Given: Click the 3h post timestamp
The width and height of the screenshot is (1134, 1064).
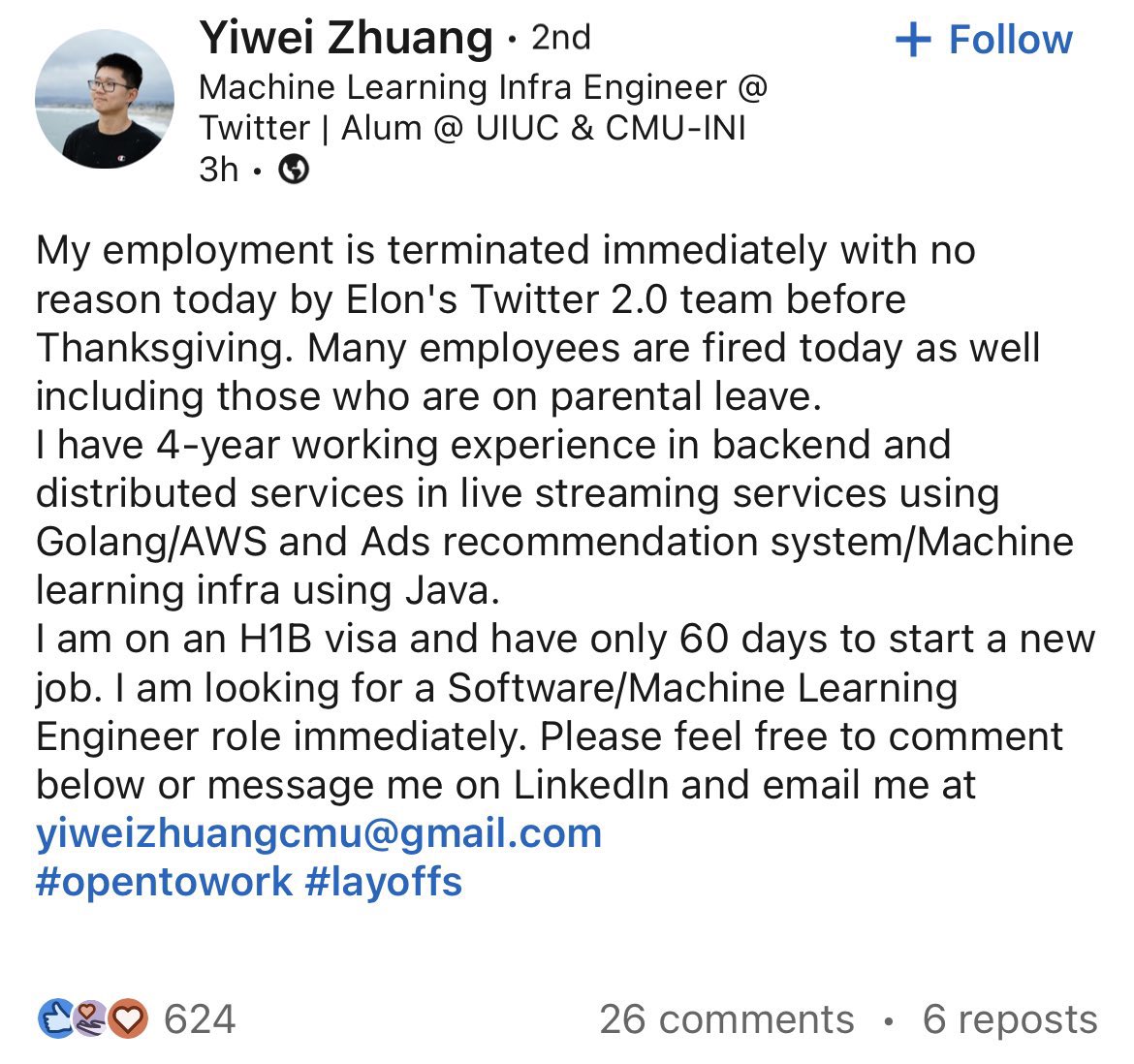Looking at the screenshot, I should 218,170.
